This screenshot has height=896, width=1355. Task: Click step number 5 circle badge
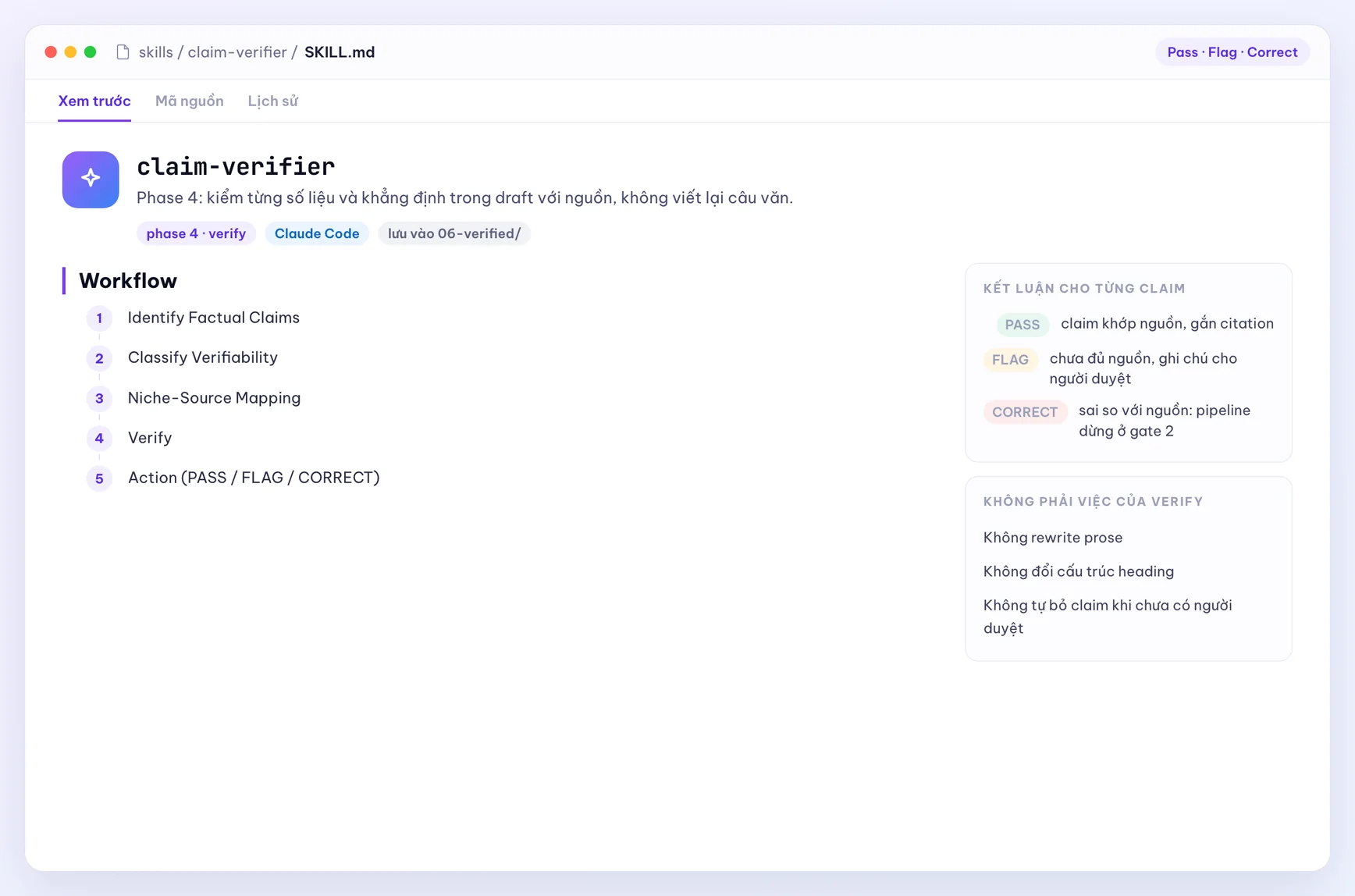coord(99,478)
